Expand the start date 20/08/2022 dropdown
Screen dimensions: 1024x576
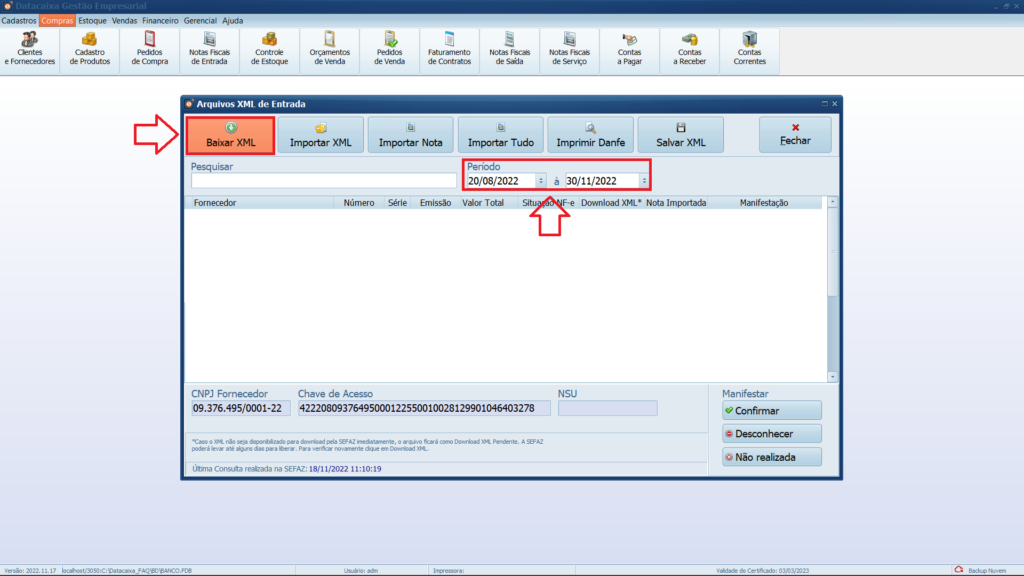point(541,181)
